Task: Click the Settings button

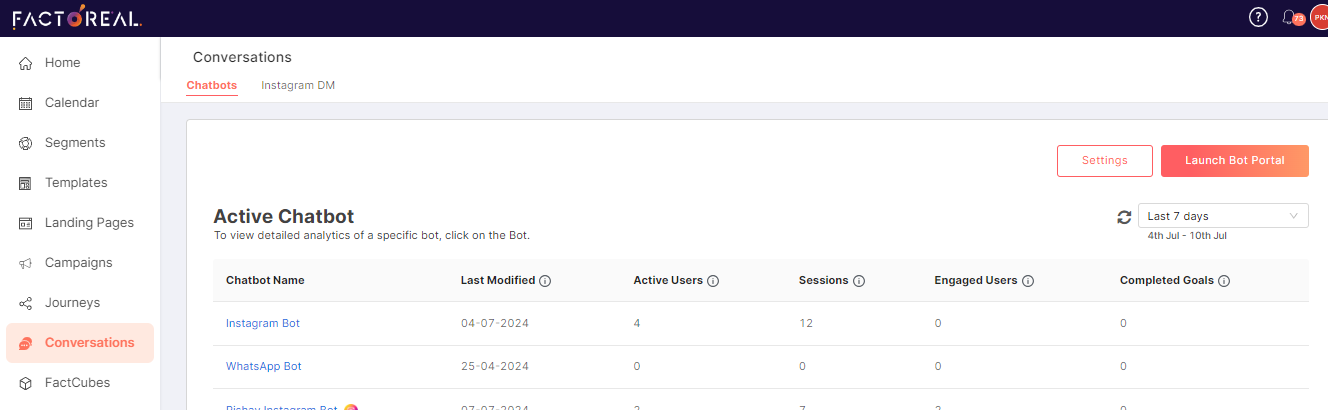Action: pos(1105,161)
